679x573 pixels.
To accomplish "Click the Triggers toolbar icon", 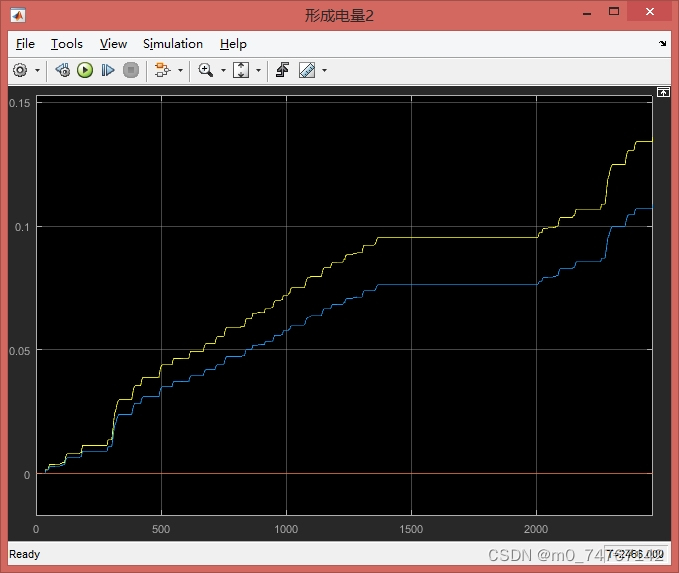I will point(283,70).
